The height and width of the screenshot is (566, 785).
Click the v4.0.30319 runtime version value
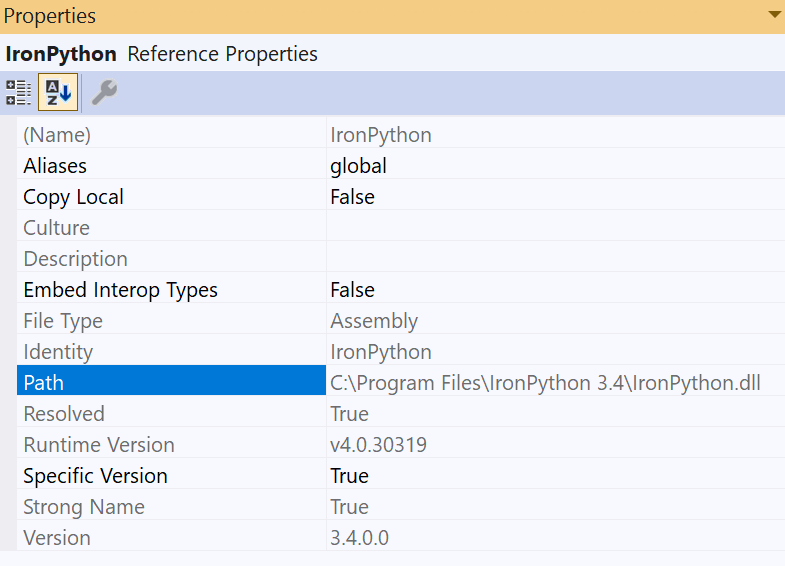coord(378,445)
